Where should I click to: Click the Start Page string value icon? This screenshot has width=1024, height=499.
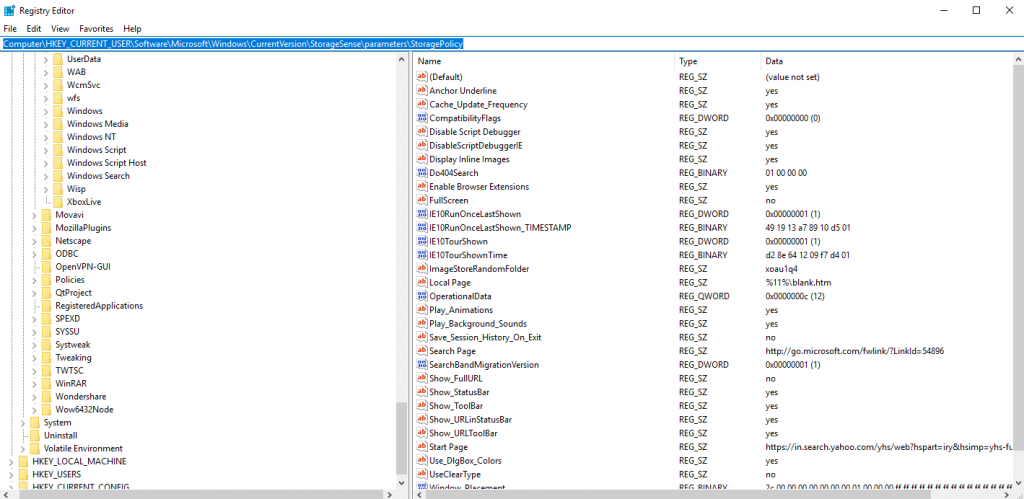pyautogui.click(x=422, y=447)
